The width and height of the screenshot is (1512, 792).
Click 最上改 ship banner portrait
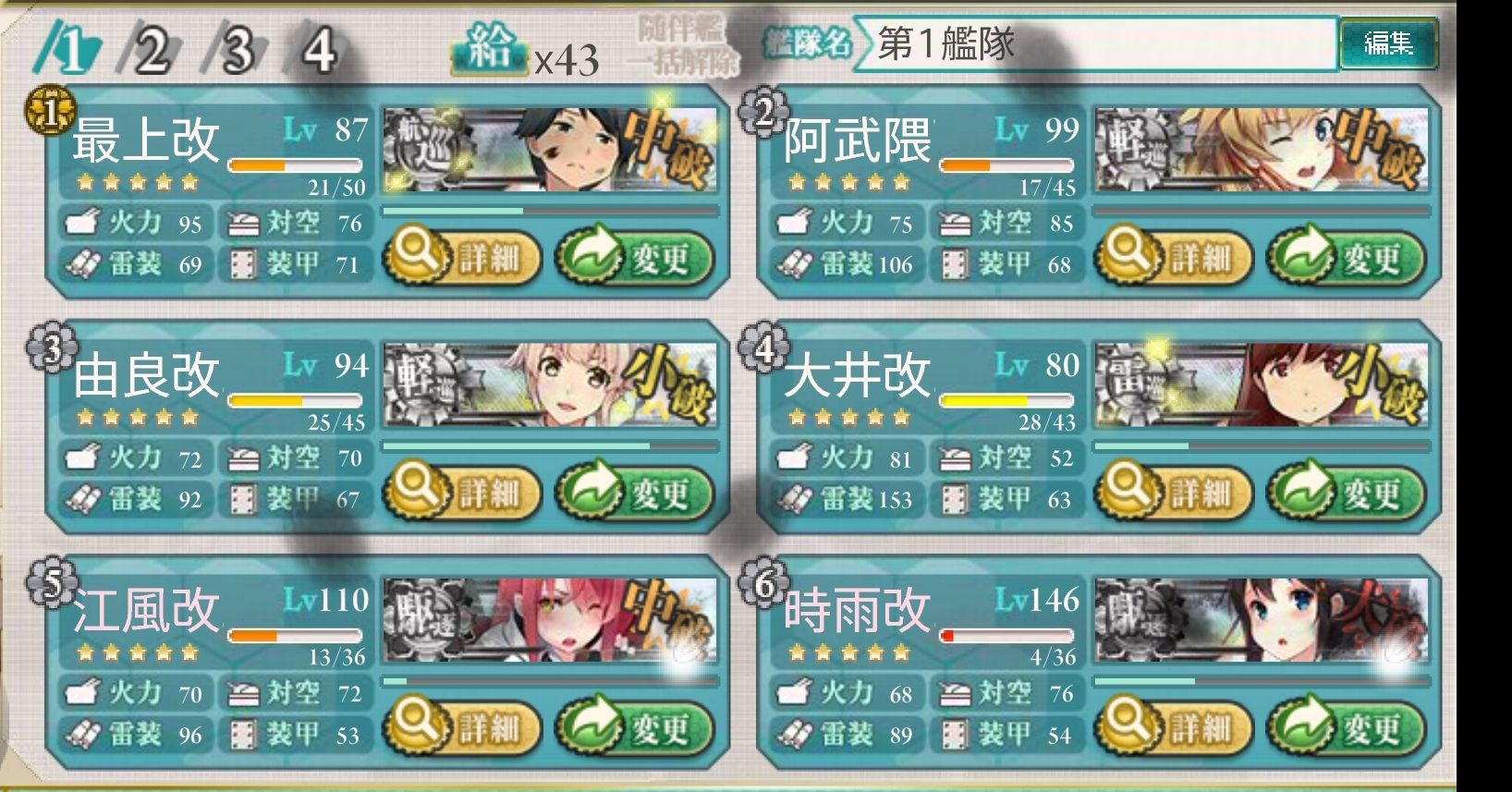tap(551, 150)
